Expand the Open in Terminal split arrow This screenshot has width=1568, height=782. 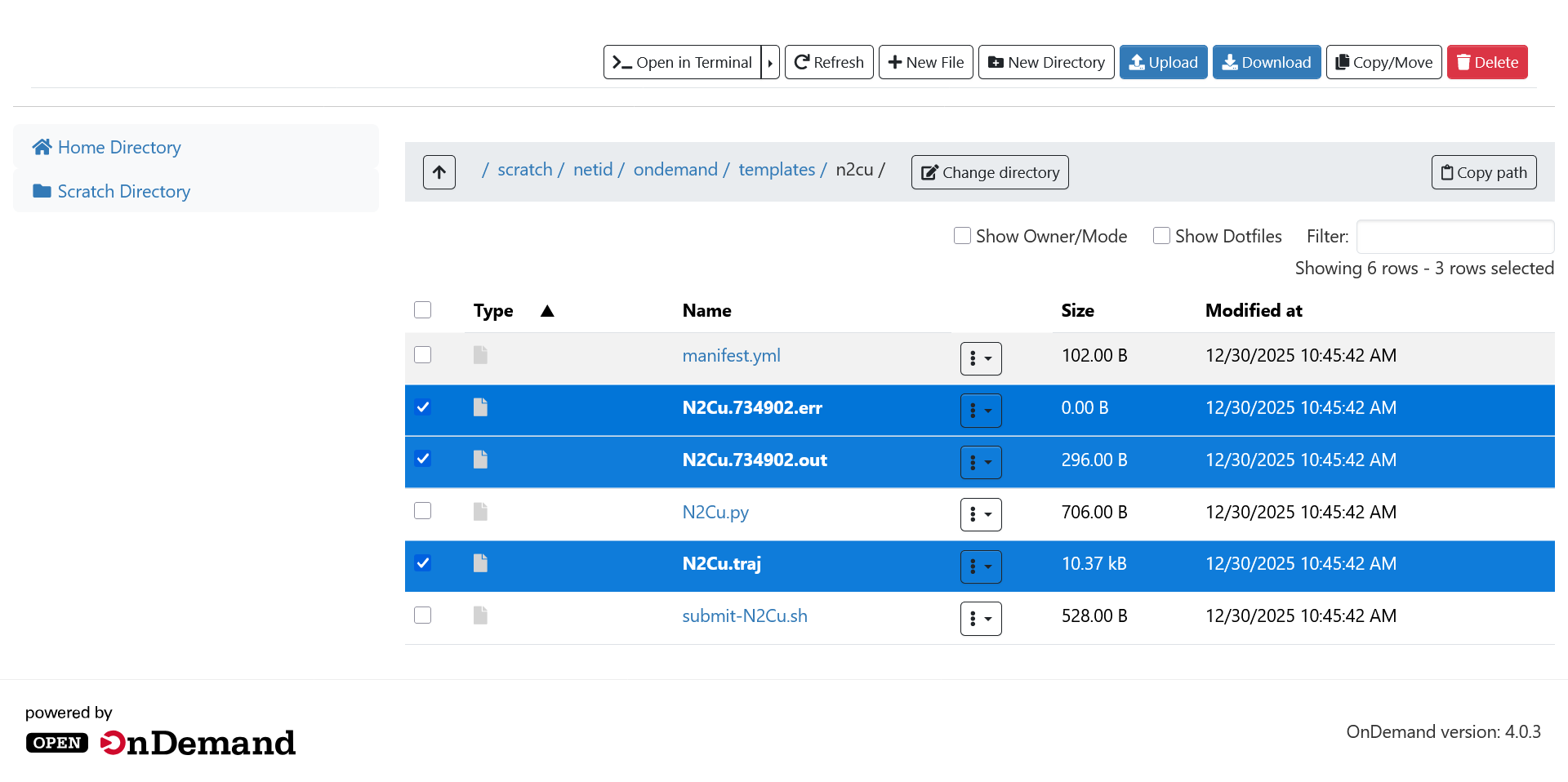[770, 62]
